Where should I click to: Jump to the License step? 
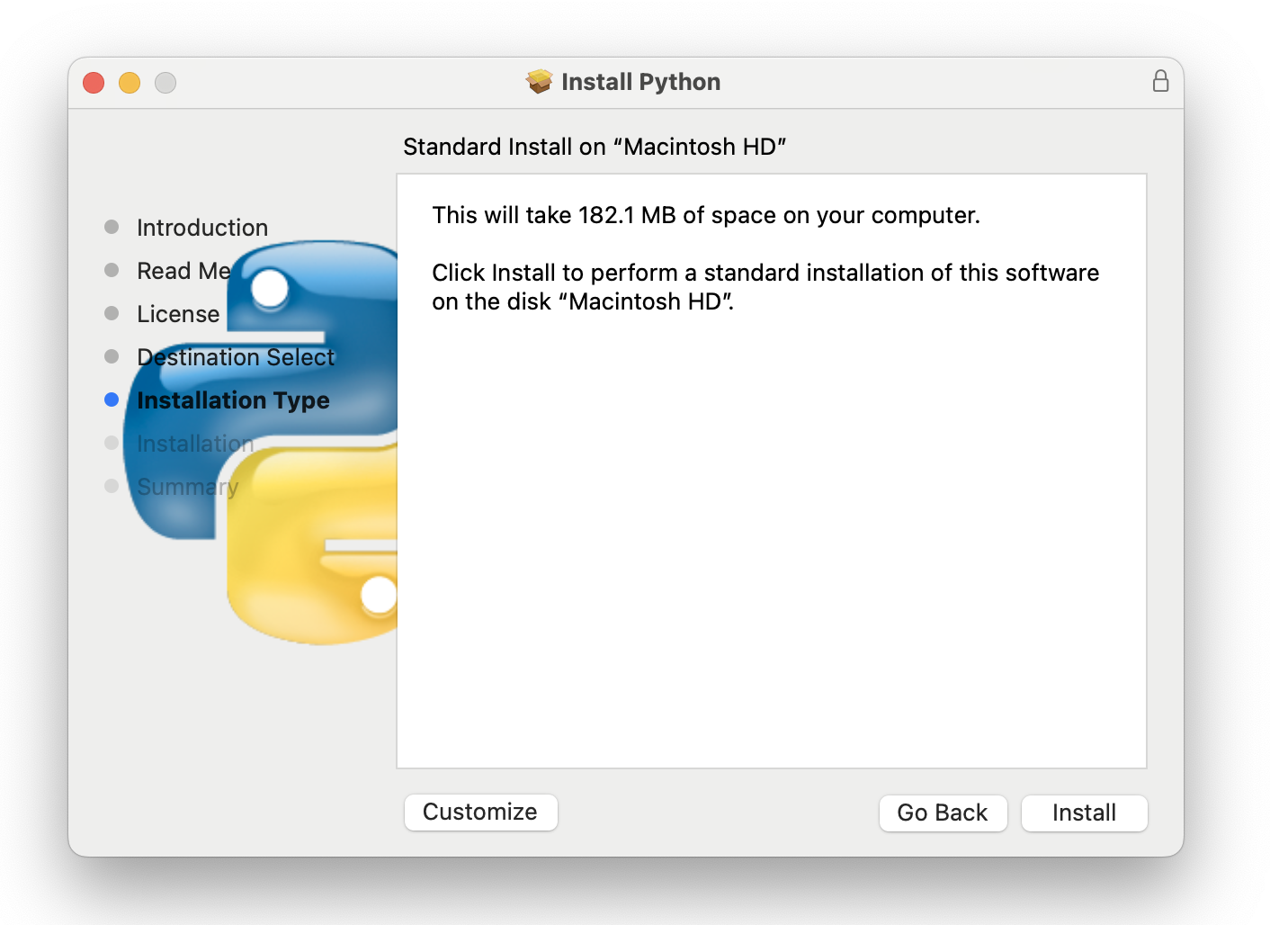click(178, 314)
